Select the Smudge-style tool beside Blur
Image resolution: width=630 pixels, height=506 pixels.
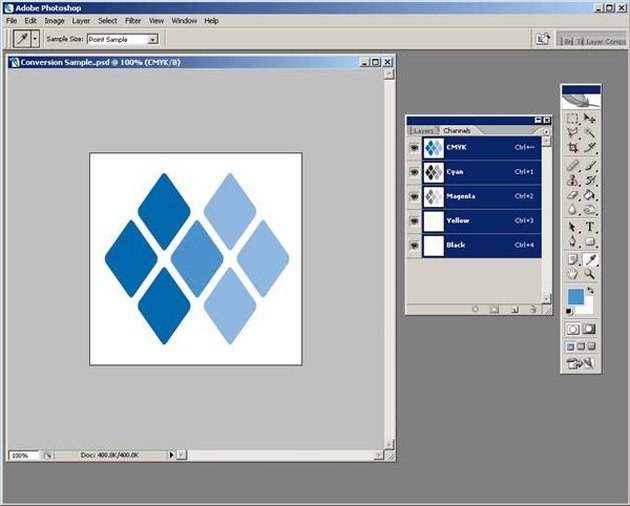pyautogui.click(x=589, y=209)
